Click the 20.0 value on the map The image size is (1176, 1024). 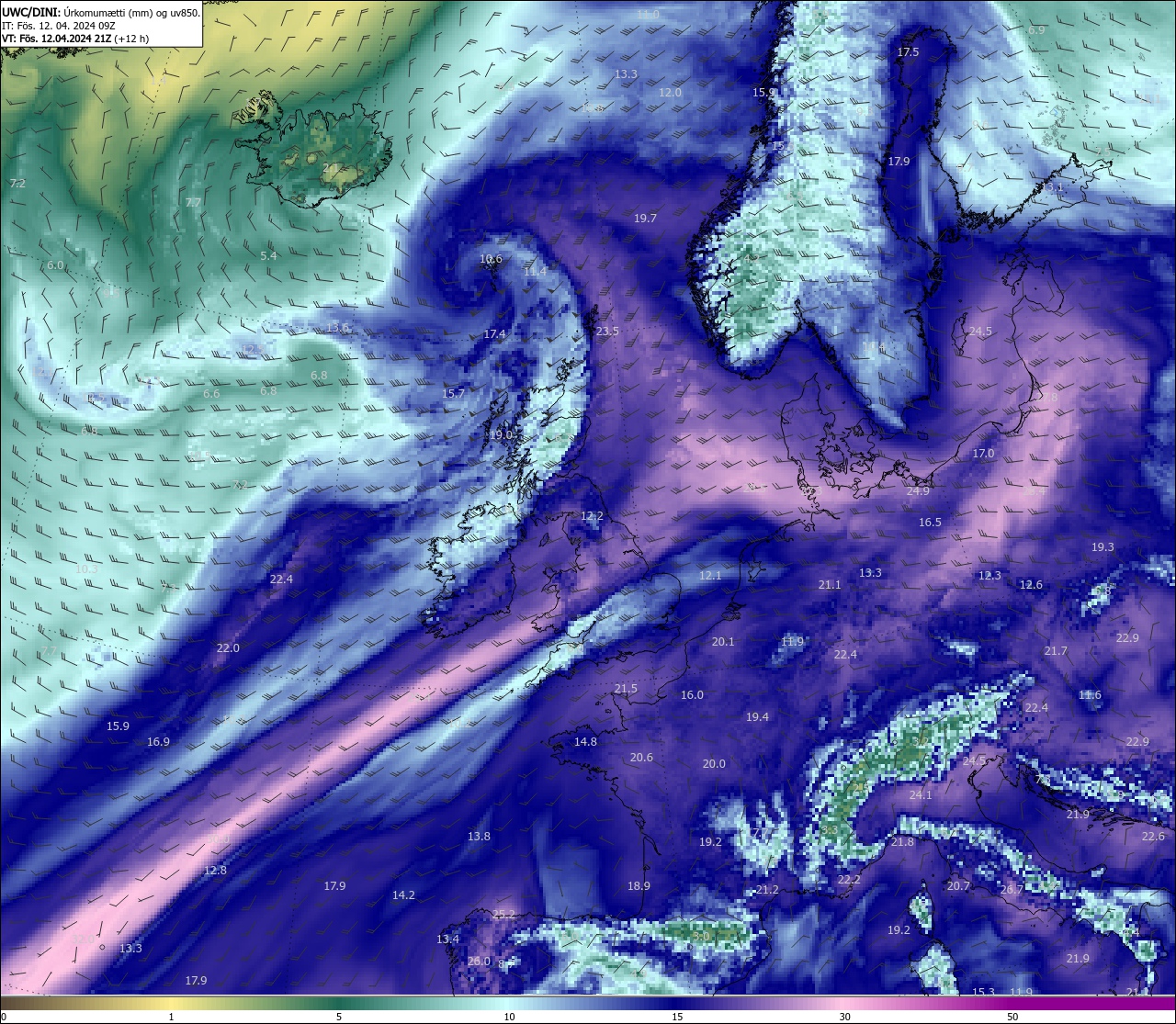point(714,764)
